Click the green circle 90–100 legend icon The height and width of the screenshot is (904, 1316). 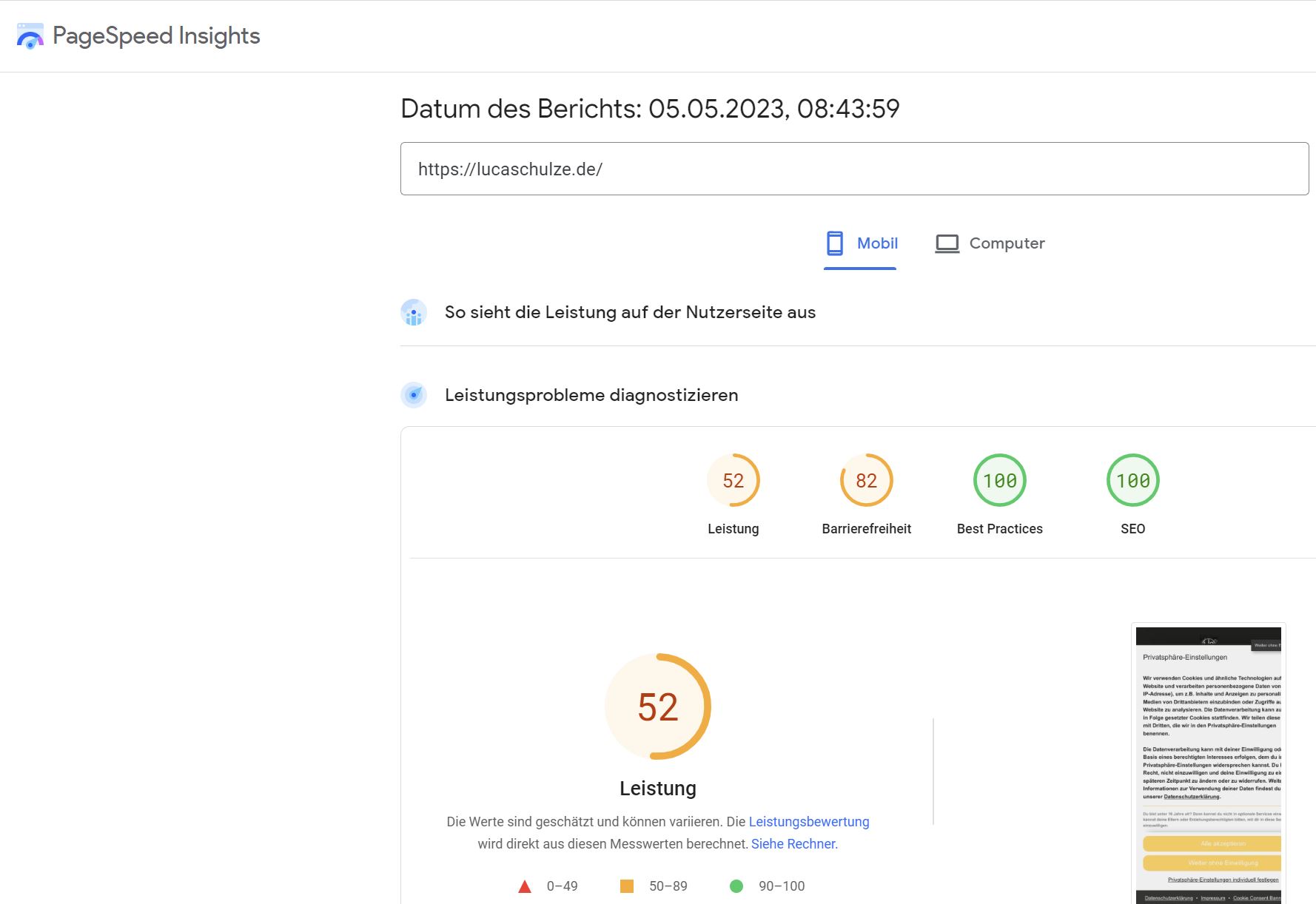pyautogui.click(x=736, y=886)
